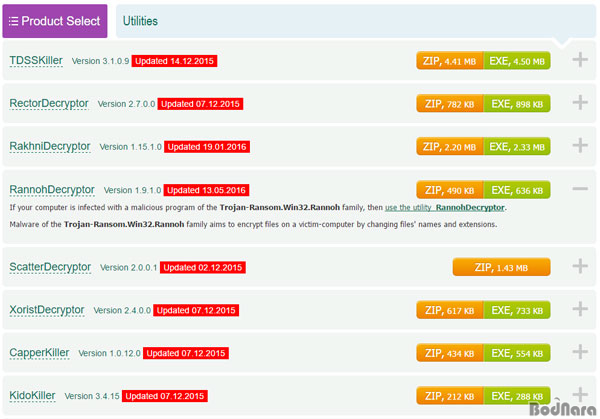Download KidoKiller EXE 288 KB

point(517,396)
